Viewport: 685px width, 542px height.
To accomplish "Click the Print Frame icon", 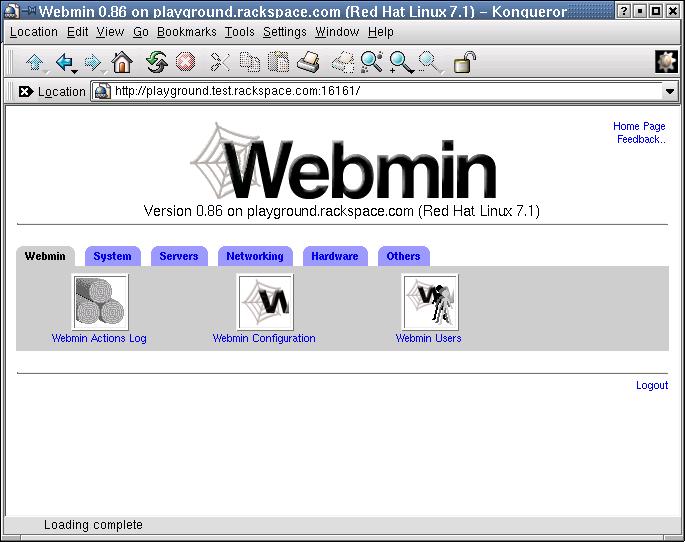I will click(x=342, y=62).
